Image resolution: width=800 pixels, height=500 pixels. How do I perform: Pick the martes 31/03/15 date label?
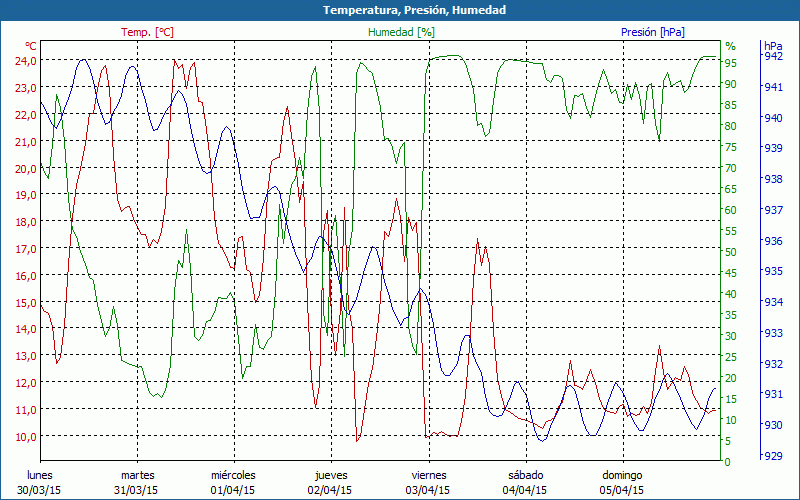tap(137, 482)
